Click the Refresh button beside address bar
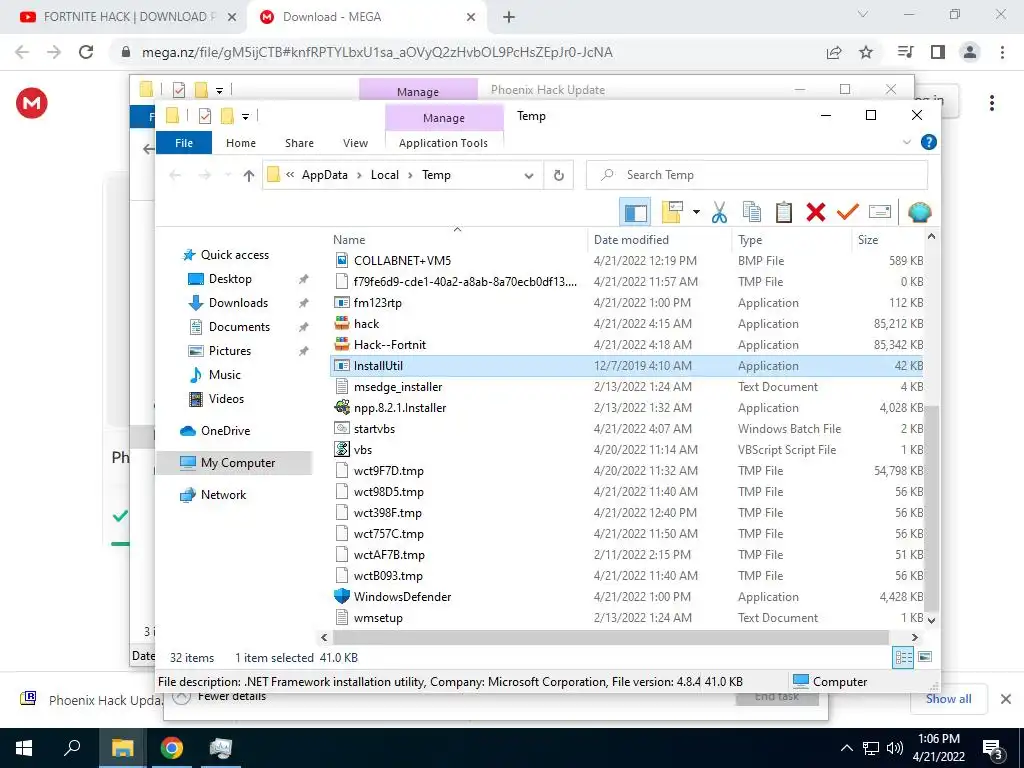This screenshot has width=1024, height=768. 558,175
